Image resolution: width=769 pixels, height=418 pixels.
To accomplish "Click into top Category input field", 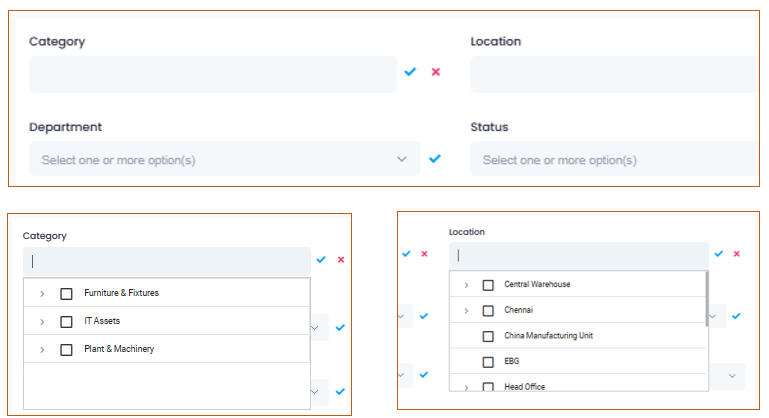I will pos(213,74).
